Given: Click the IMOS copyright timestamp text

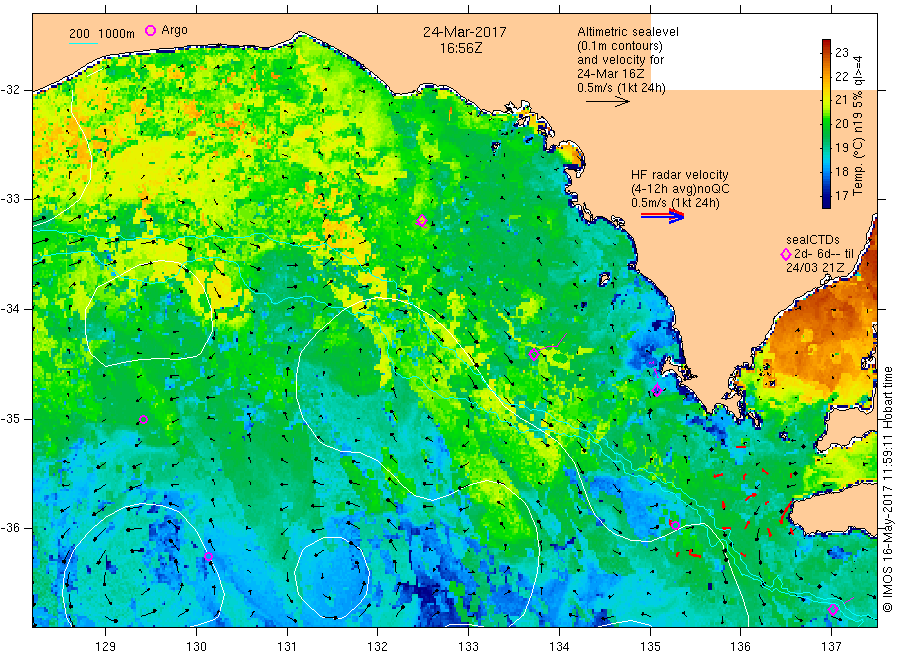Looking at the screenshot, I should click(887, 488).
